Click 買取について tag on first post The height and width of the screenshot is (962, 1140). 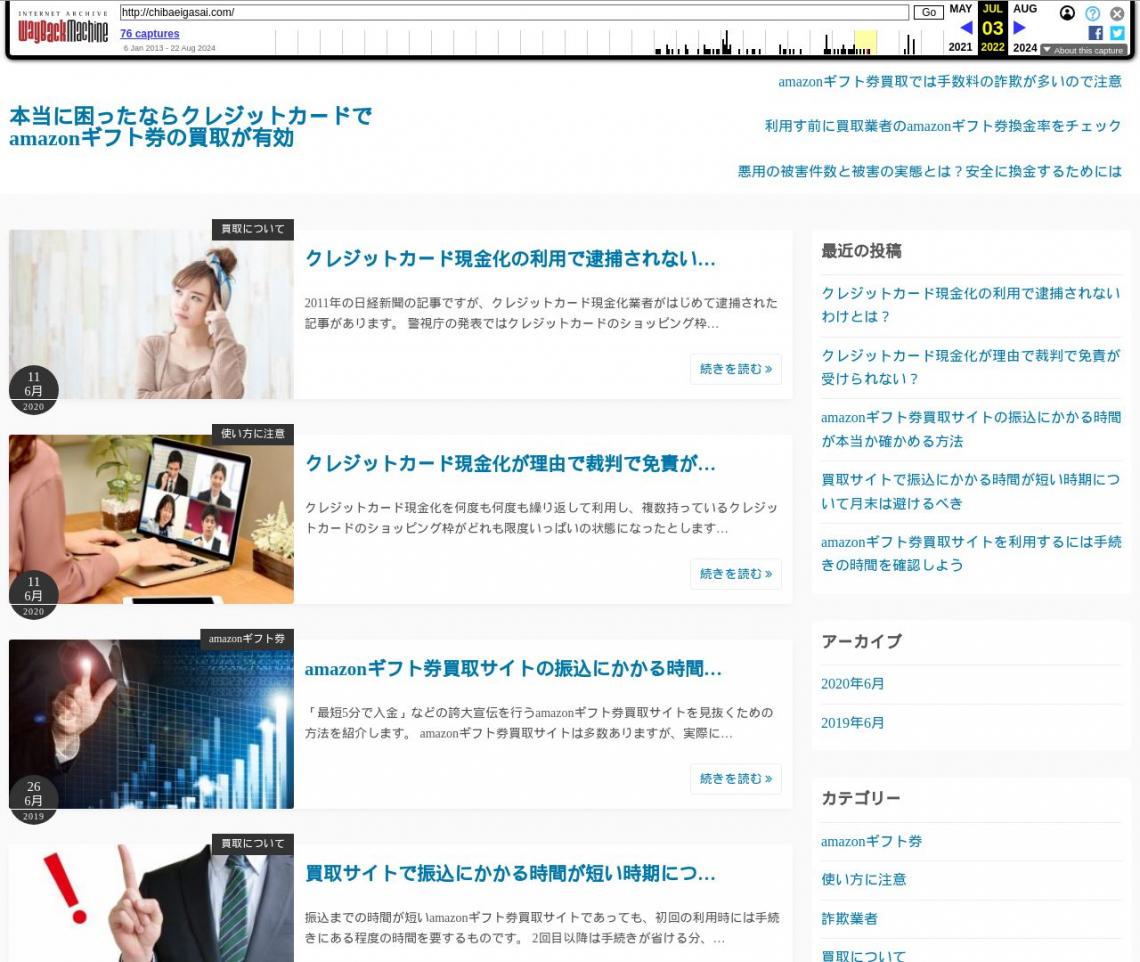tap(253, 229)
